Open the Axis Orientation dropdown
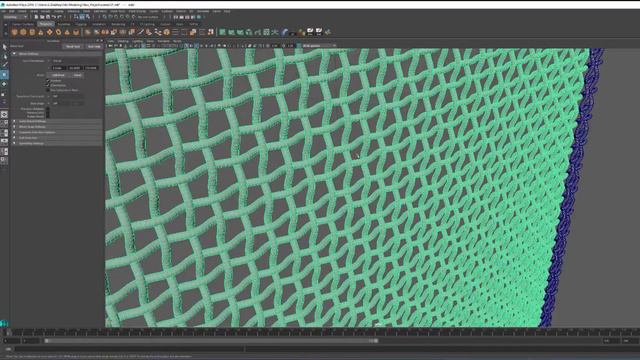This screenshot has height=360, width=640. point(75,61)
